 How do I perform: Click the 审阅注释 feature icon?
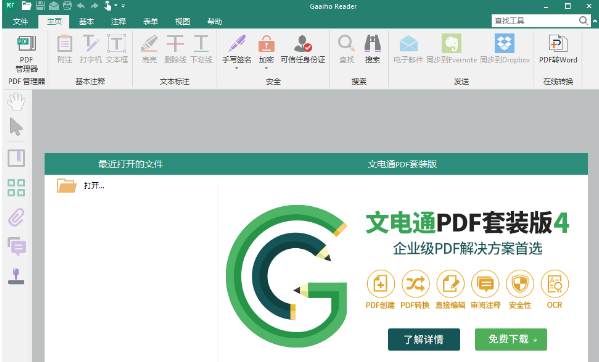(x=485, y=284)
